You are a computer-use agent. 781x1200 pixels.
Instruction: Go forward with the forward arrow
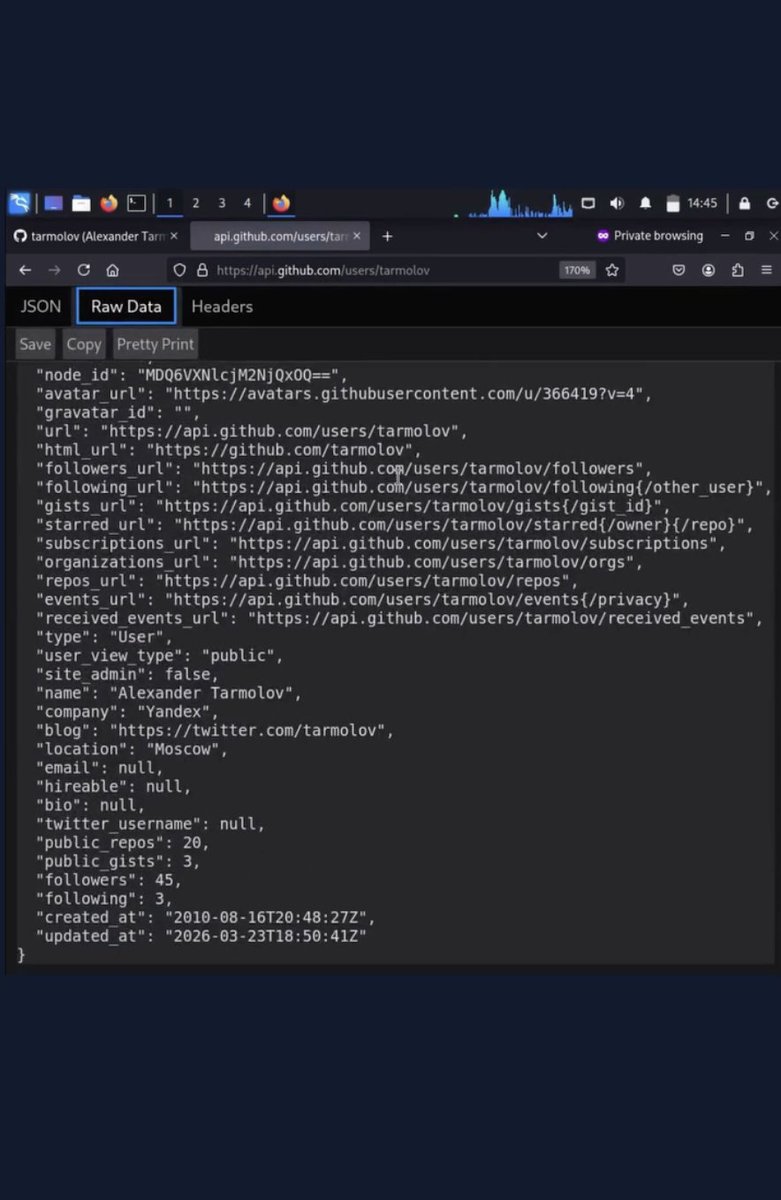coord(54,270)
